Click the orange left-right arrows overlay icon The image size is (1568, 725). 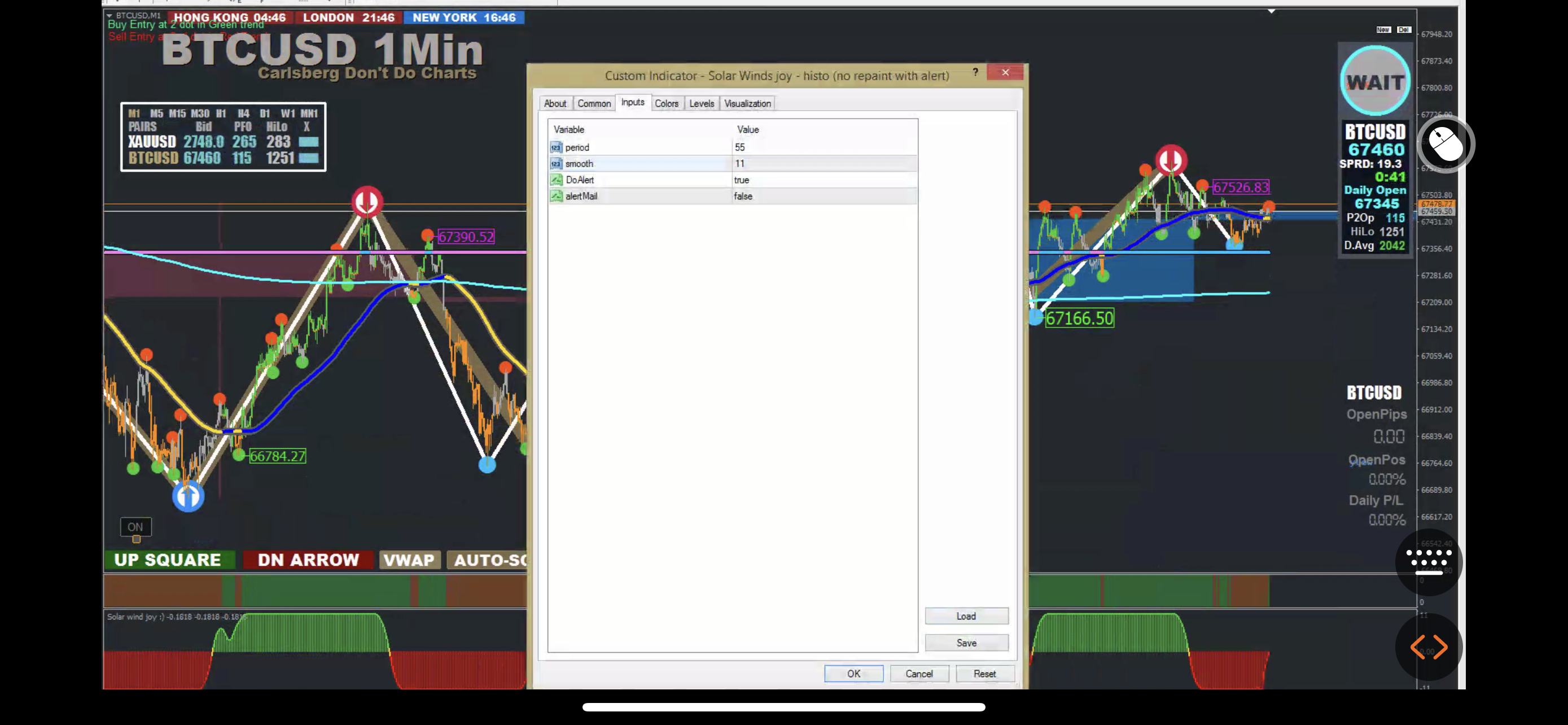(x=1428, y=647)
